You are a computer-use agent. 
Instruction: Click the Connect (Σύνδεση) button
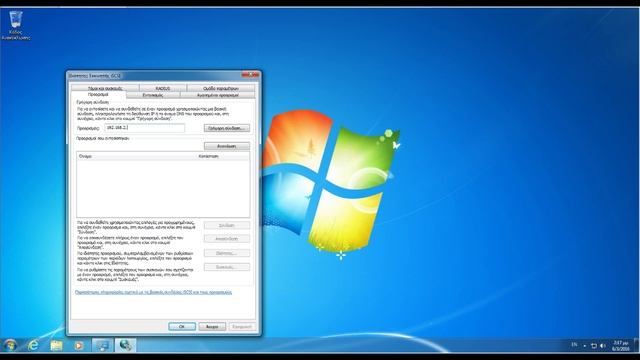[x=227, y=225]
